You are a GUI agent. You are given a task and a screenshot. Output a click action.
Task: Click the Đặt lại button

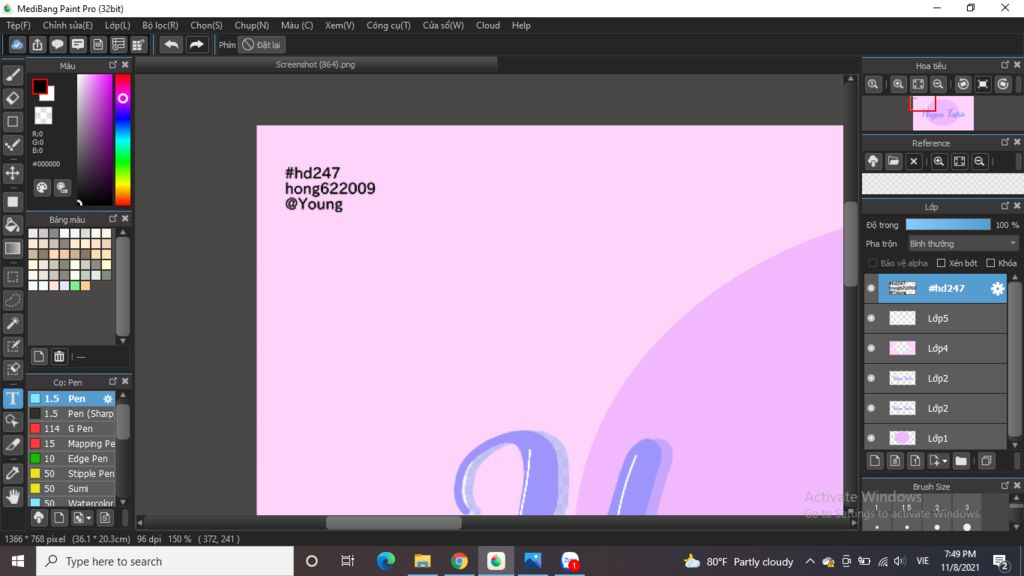262,44
